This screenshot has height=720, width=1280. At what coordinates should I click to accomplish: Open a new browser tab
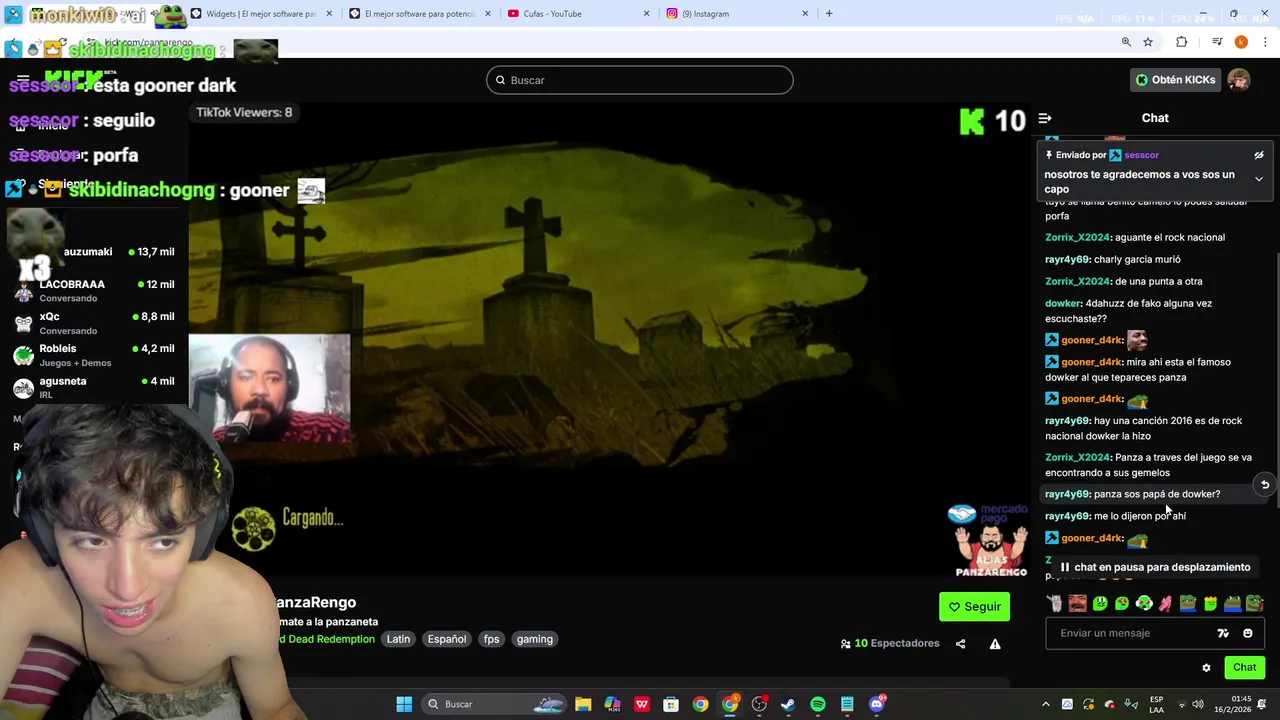coord(829,14)
